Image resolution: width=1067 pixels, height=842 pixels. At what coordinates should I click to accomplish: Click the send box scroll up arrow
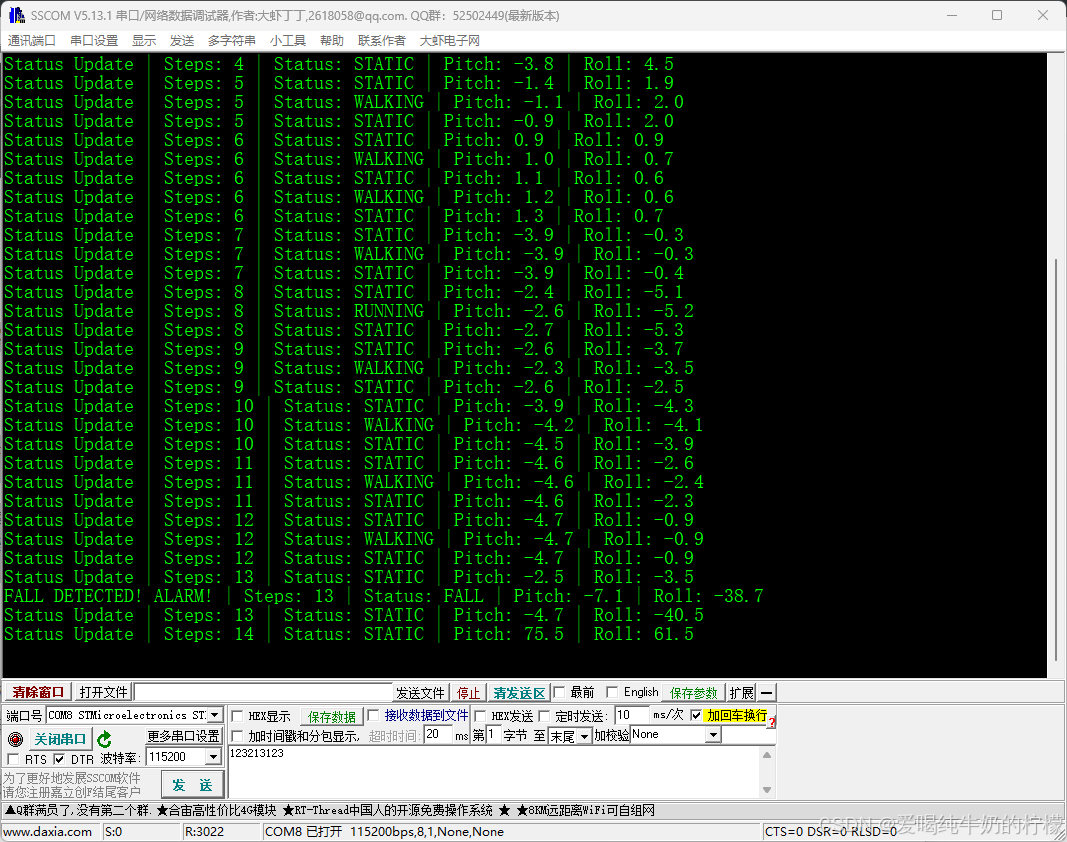767,755
